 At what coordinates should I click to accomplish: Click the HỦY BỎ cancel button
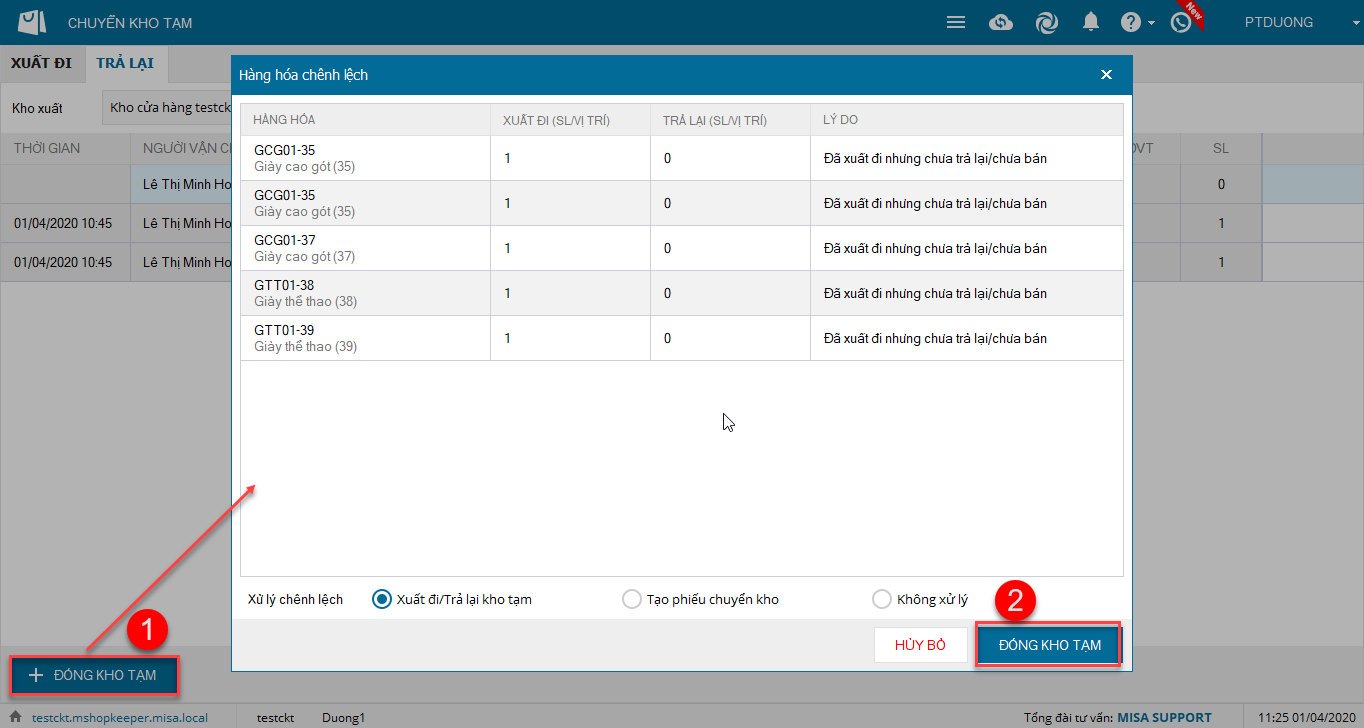click(920, 645)
